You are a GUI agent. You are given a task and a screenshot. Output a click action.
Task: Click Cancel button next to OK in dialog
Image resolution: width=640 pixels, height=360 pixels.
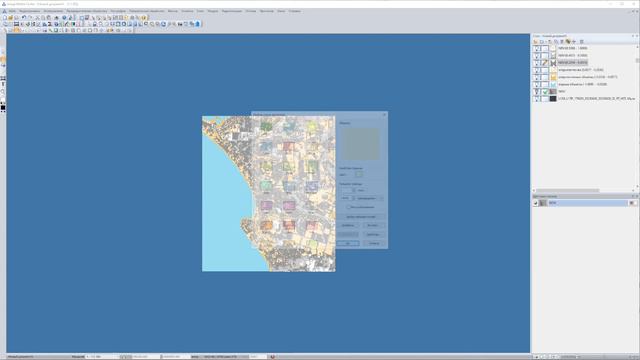(x=374, y=243)
